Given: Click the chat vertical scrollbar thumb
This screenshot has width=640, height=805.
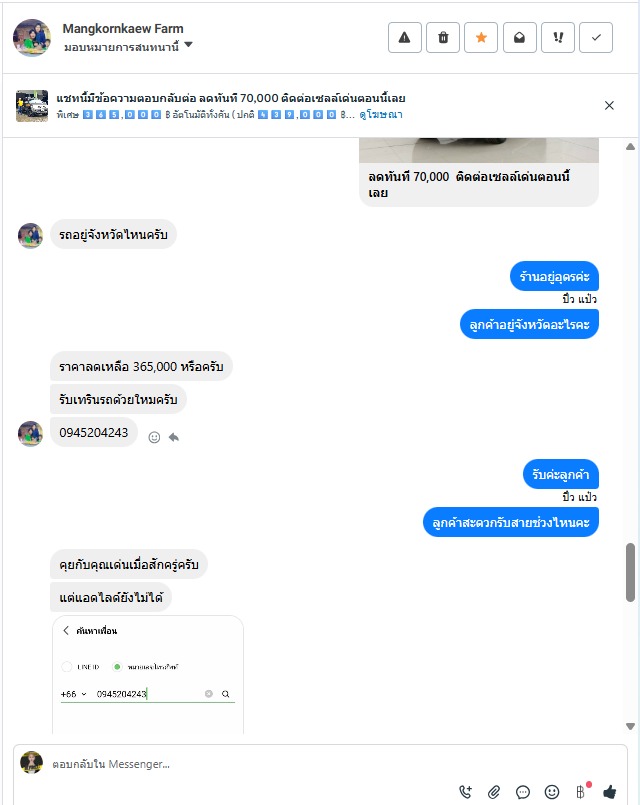Looking at the screenshot, I should click(x=630, y=572).
